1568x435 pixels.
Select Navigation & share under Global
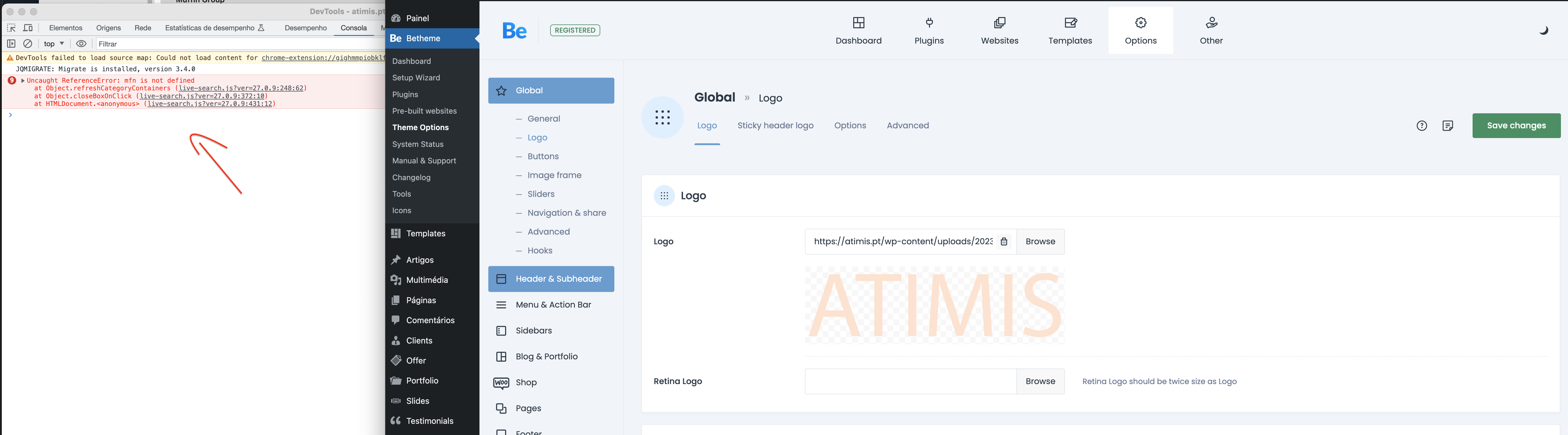click(x=567, y=213)
